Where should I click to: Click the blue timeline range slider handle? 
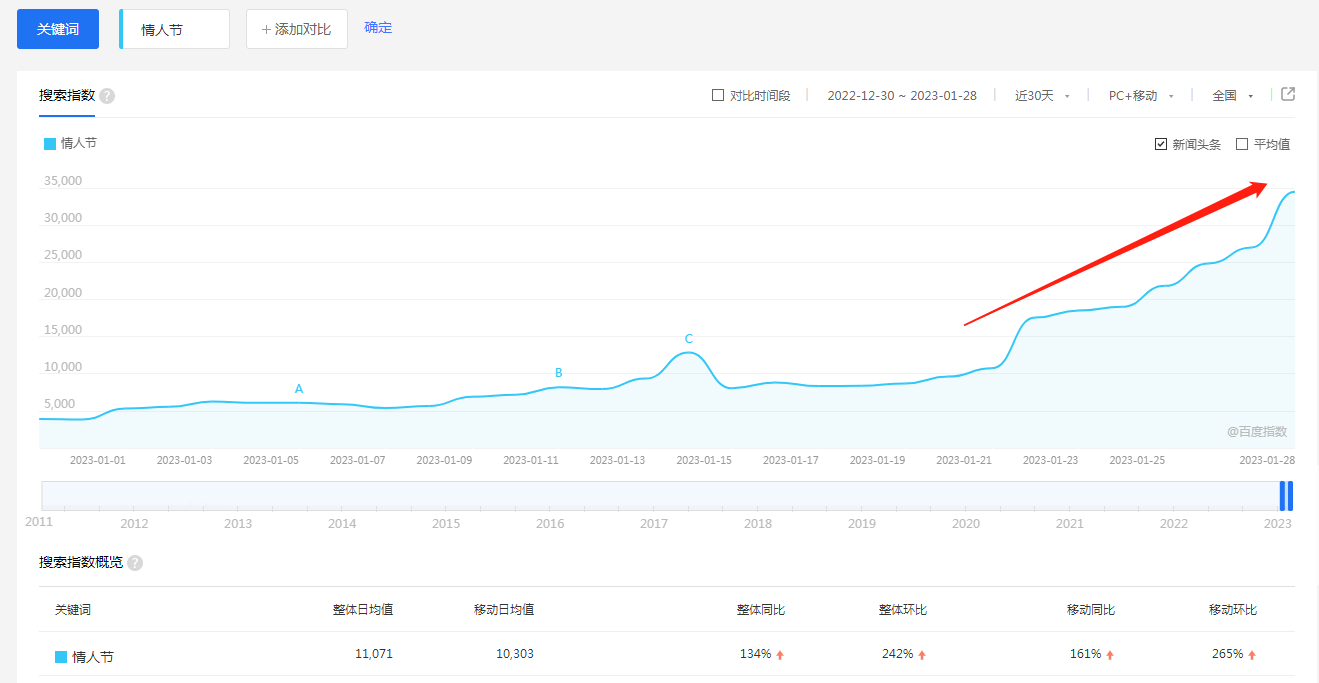click(x=1286, y=496)
